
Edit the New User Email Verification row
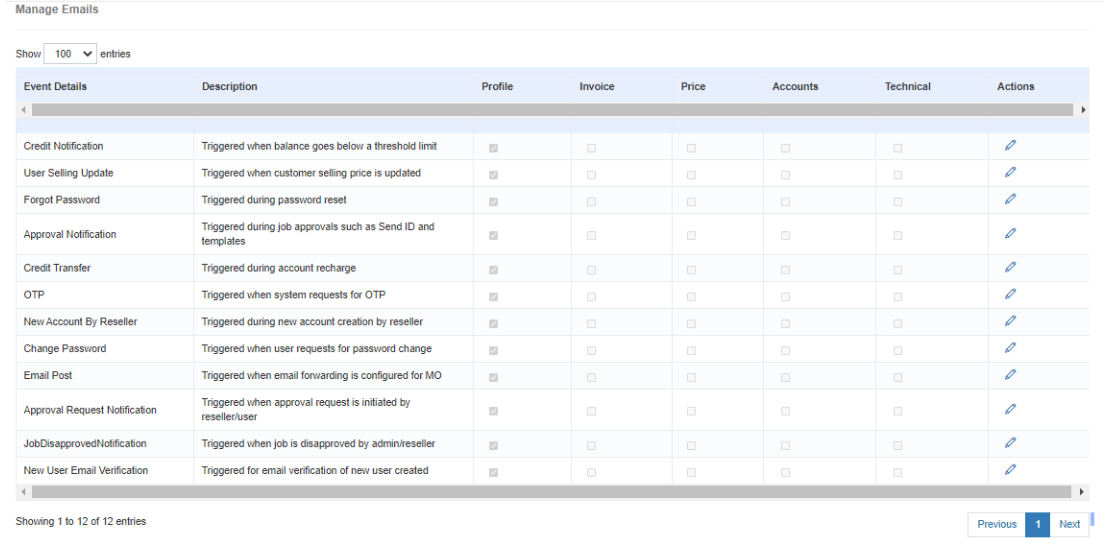tap(1010, 470)
